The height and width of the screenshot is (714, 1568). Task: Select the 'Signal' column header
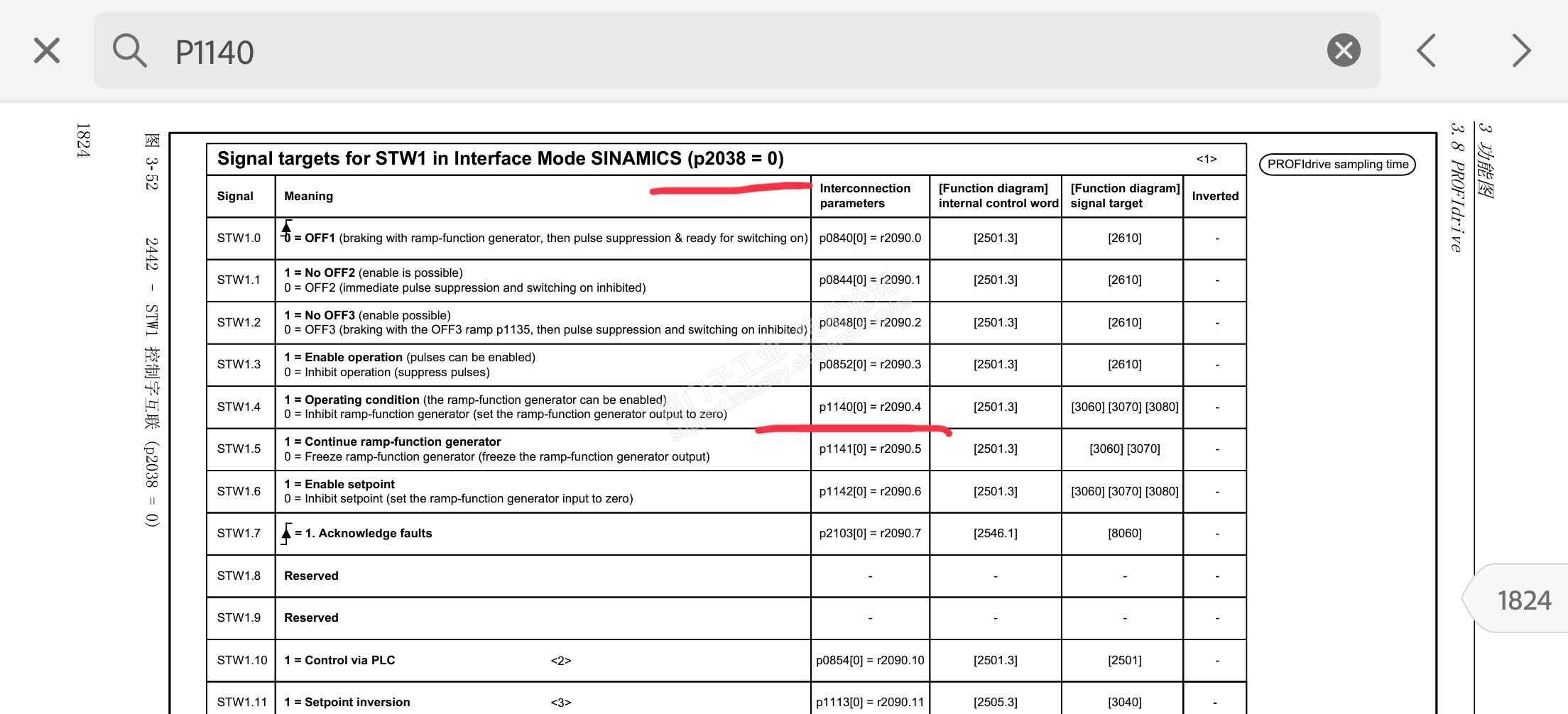pos(235,196)
